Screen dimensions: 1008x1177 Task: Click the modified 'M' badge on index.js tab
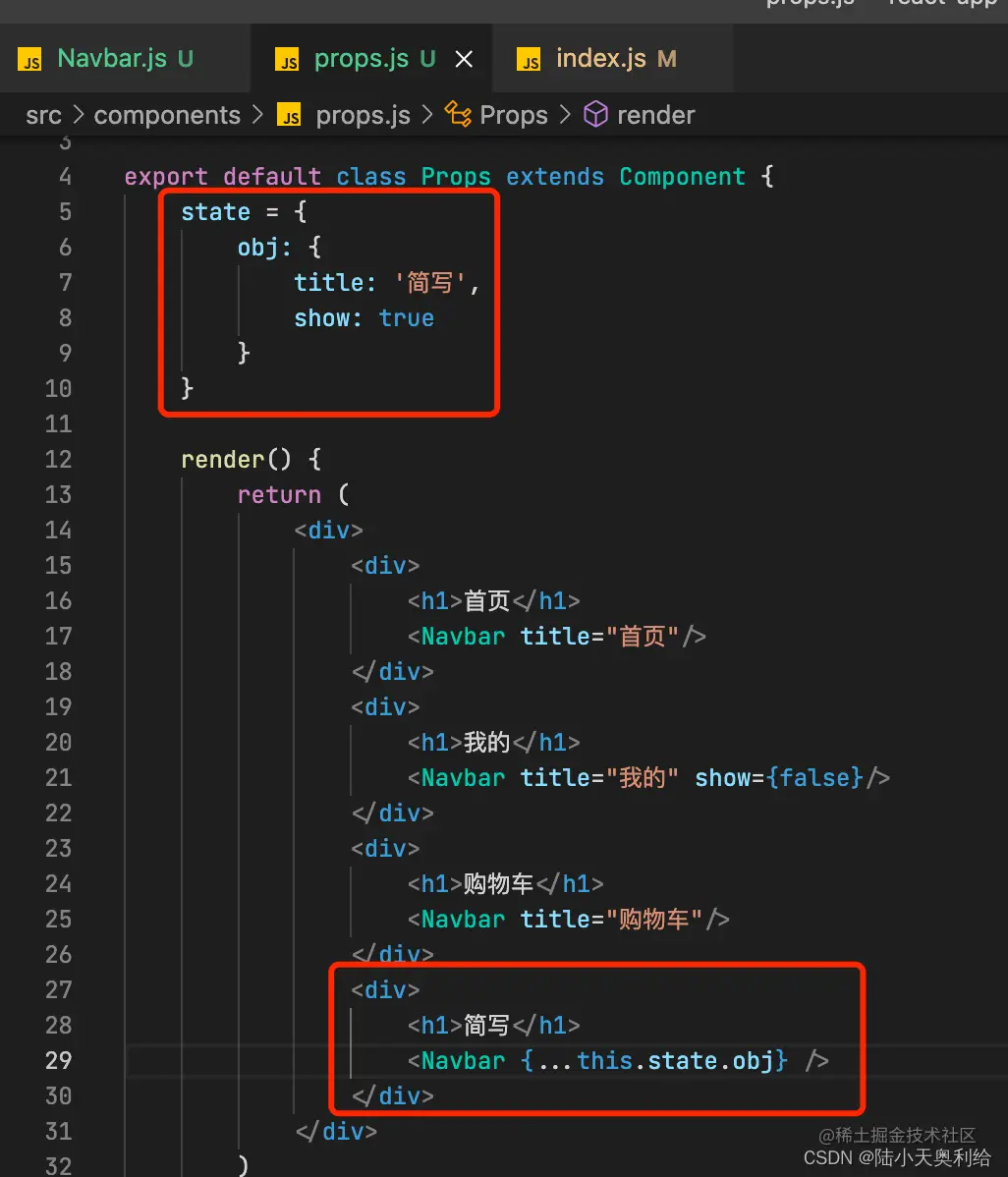(667, 59)
